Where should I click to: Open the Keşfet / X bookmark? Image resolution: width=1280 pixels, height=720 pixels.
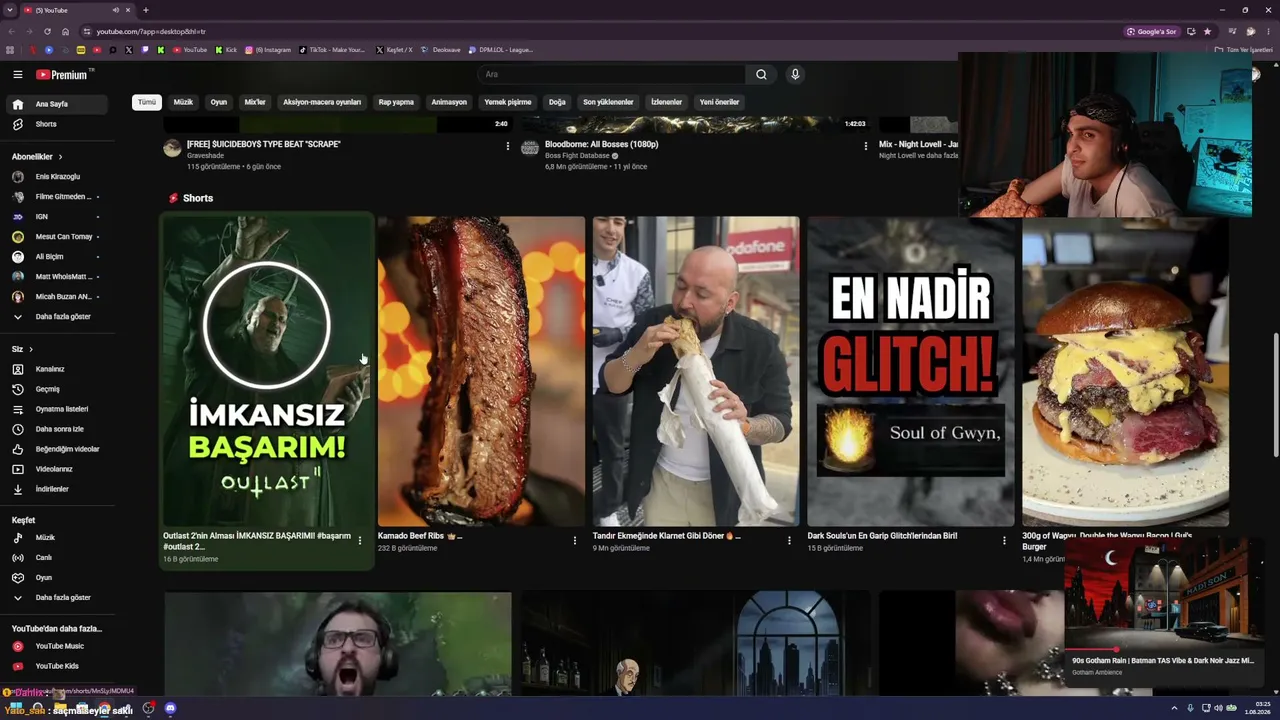pos(394,50)
